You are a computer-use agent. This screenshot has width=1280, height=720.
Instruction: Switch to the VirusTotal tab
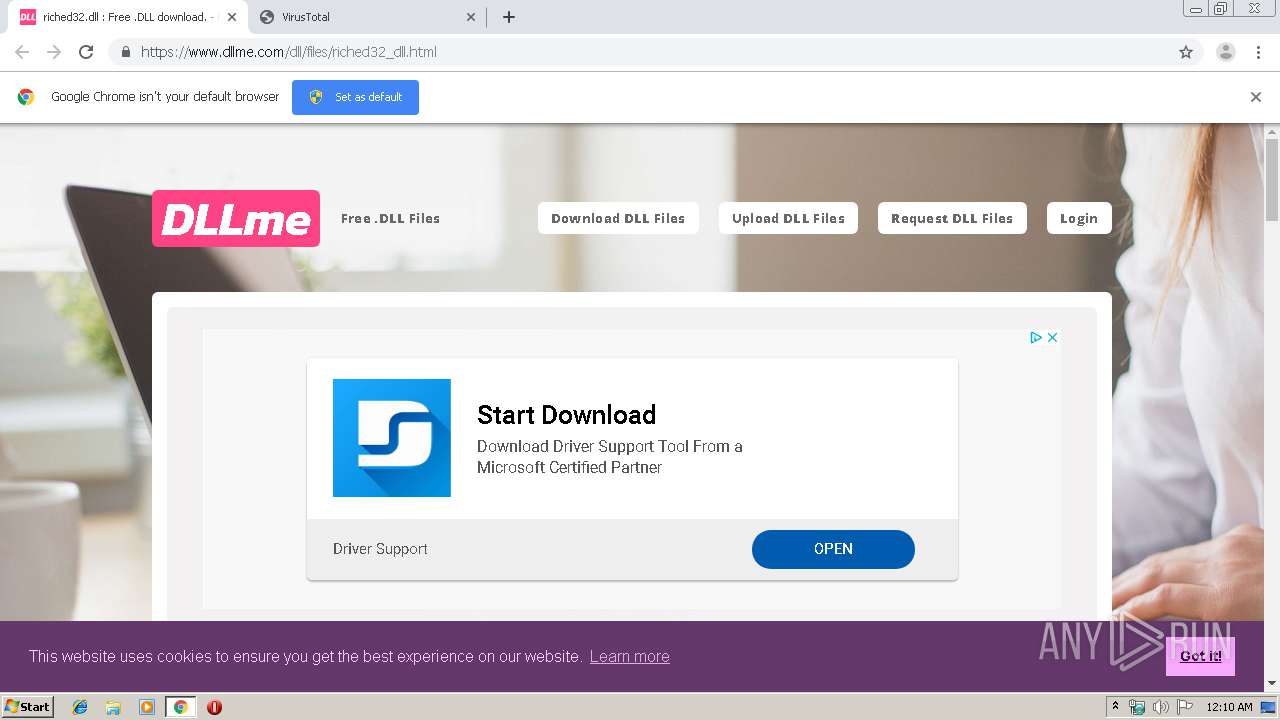pos(366,17)
